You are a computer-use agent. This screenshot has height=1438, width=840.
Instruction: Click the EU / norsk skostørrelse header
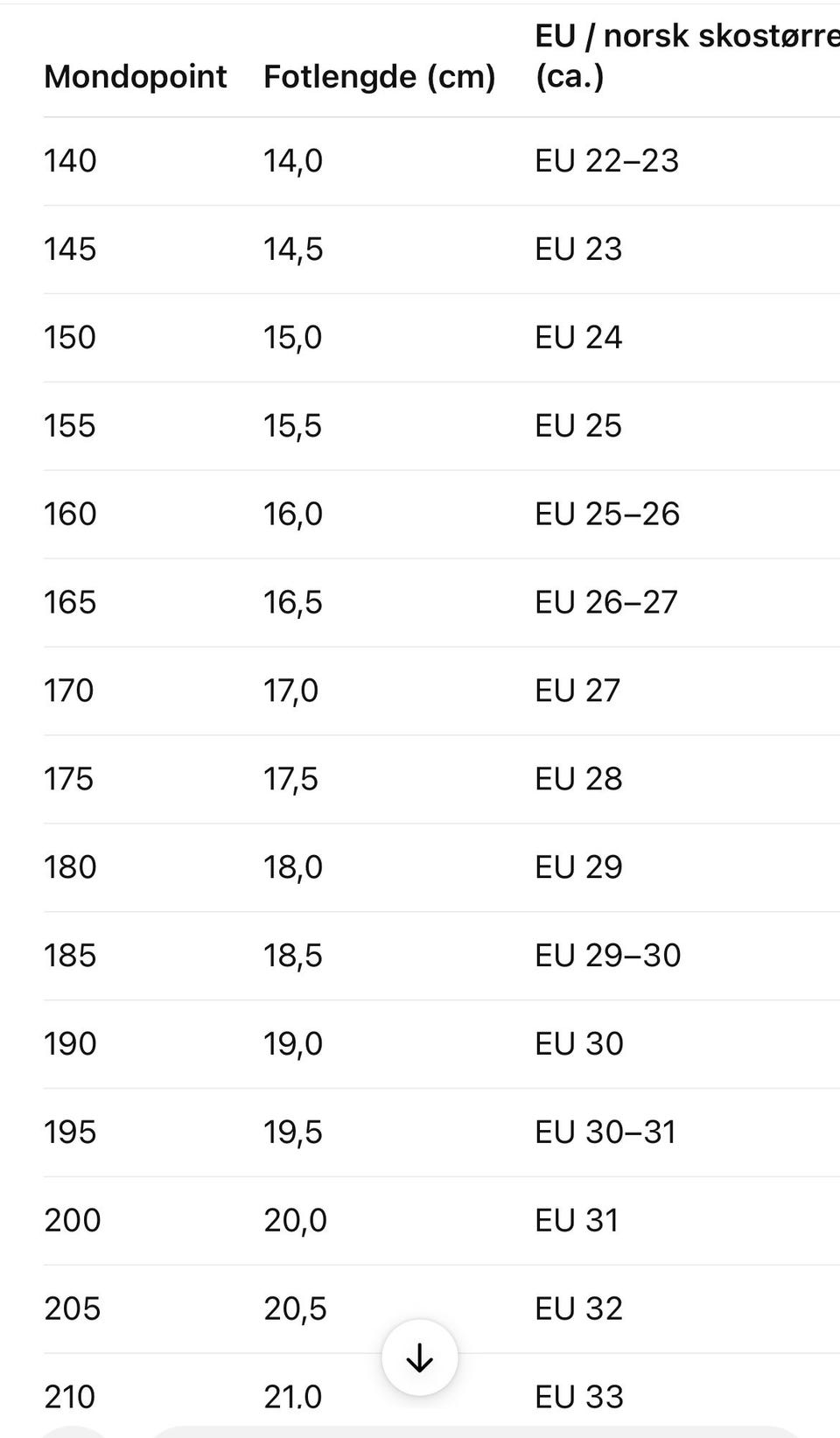click(x=686, y=56)
